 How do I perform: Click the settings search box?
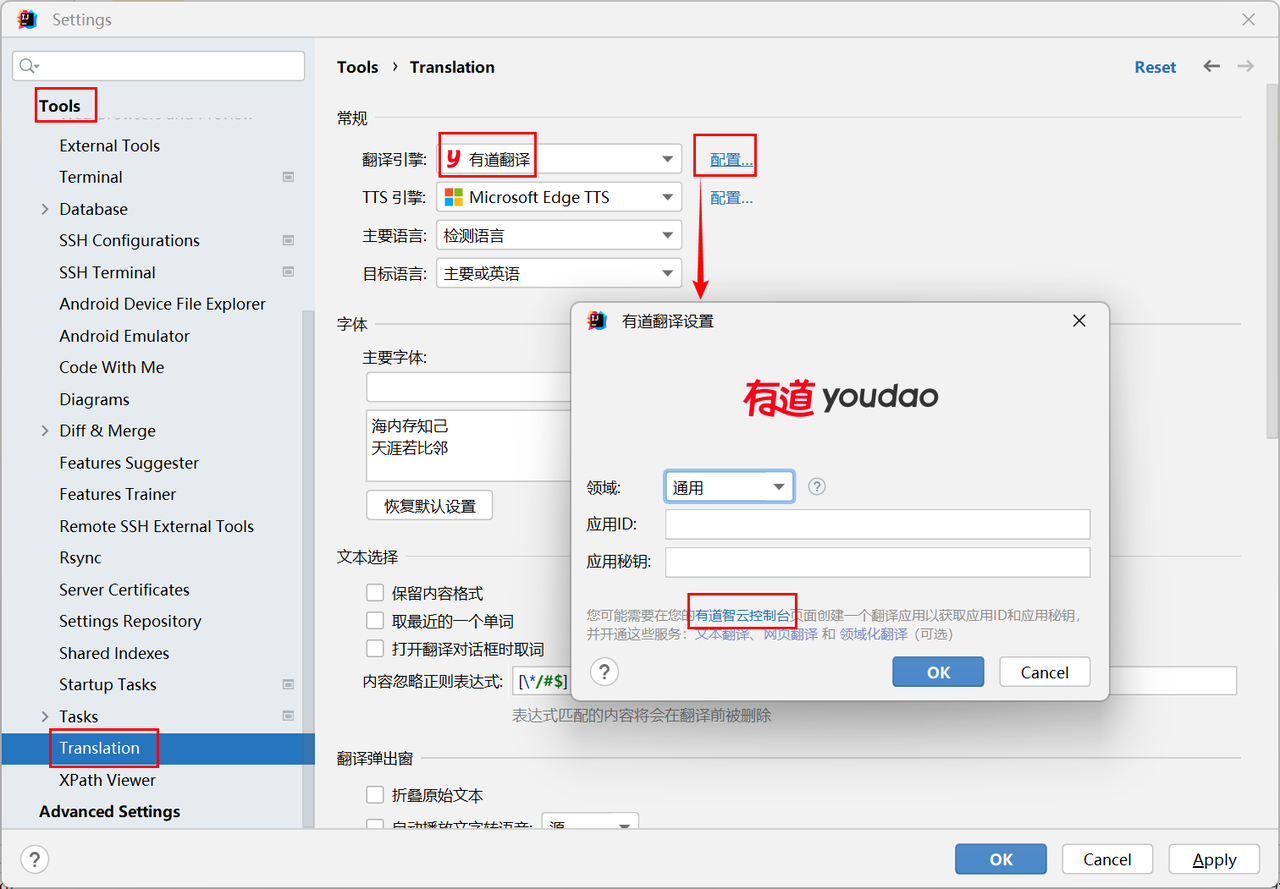pyautogui.click(x=159, y=66)
